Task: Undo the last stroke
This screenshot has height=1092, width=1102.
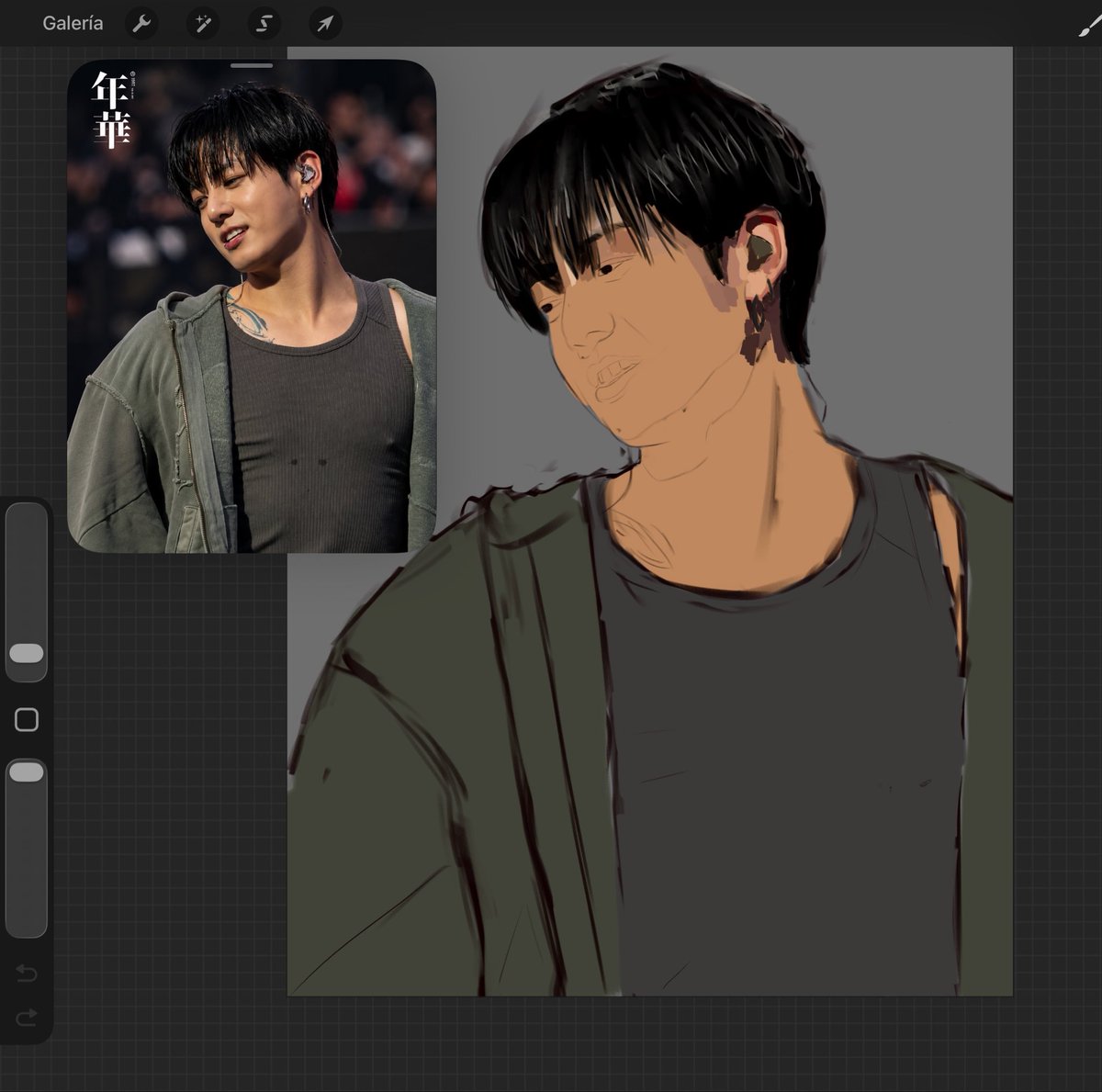Action: [x=27, y=974]
